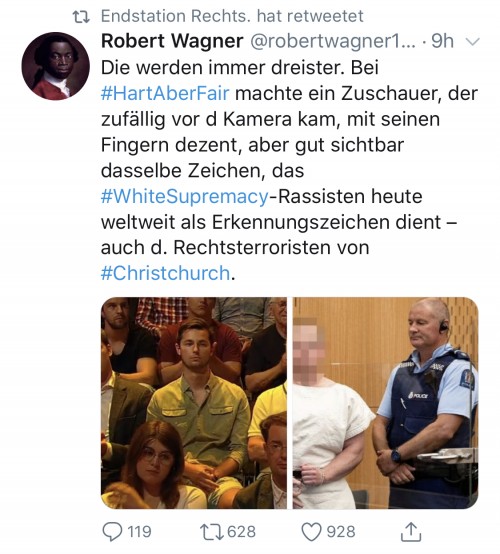
Task: Open the #Christchurch hashtag
Action: [165, 273]
